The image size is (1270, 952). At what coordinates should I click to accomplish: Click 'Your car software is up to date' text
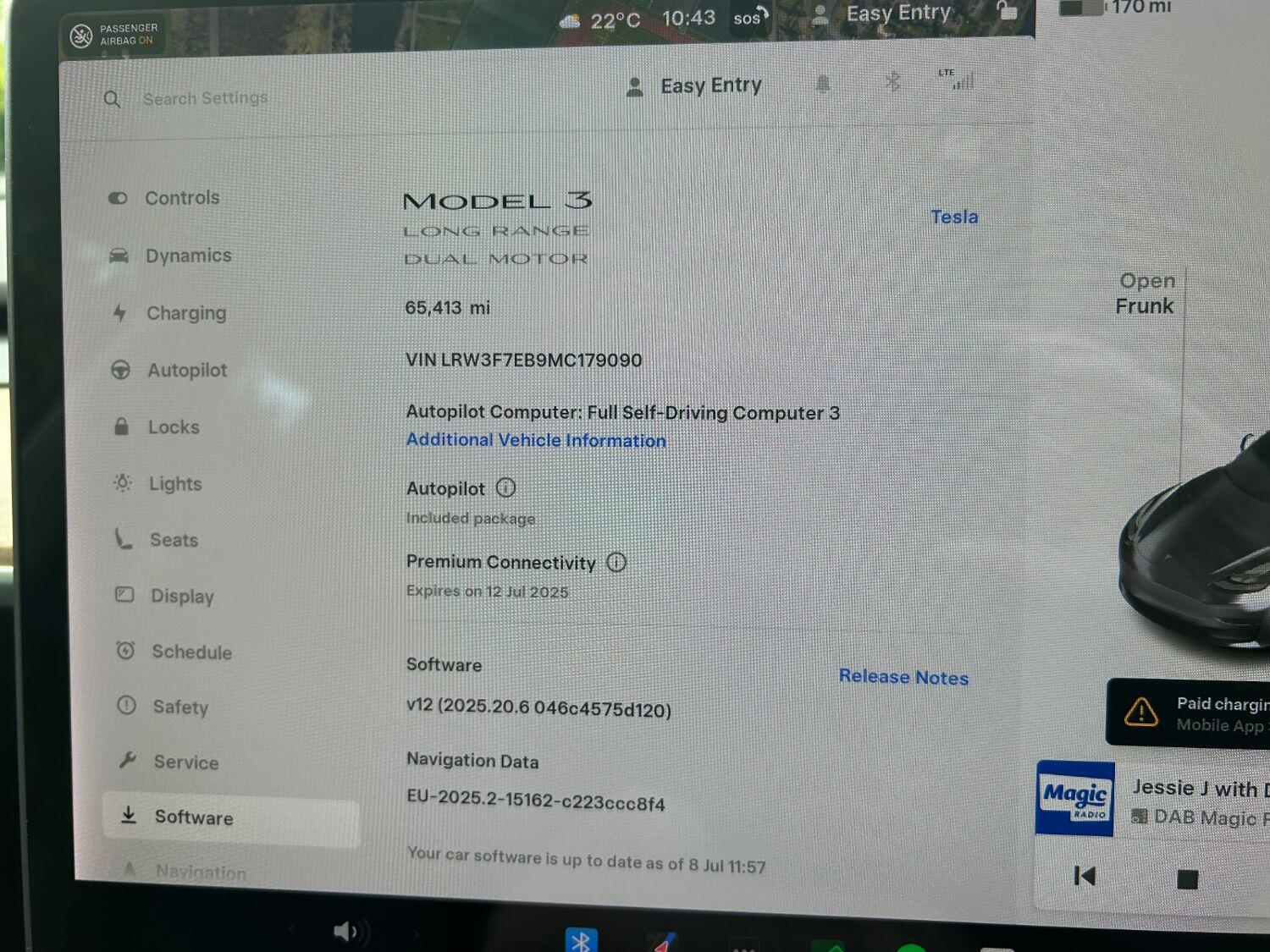click(x=586, y=859)
